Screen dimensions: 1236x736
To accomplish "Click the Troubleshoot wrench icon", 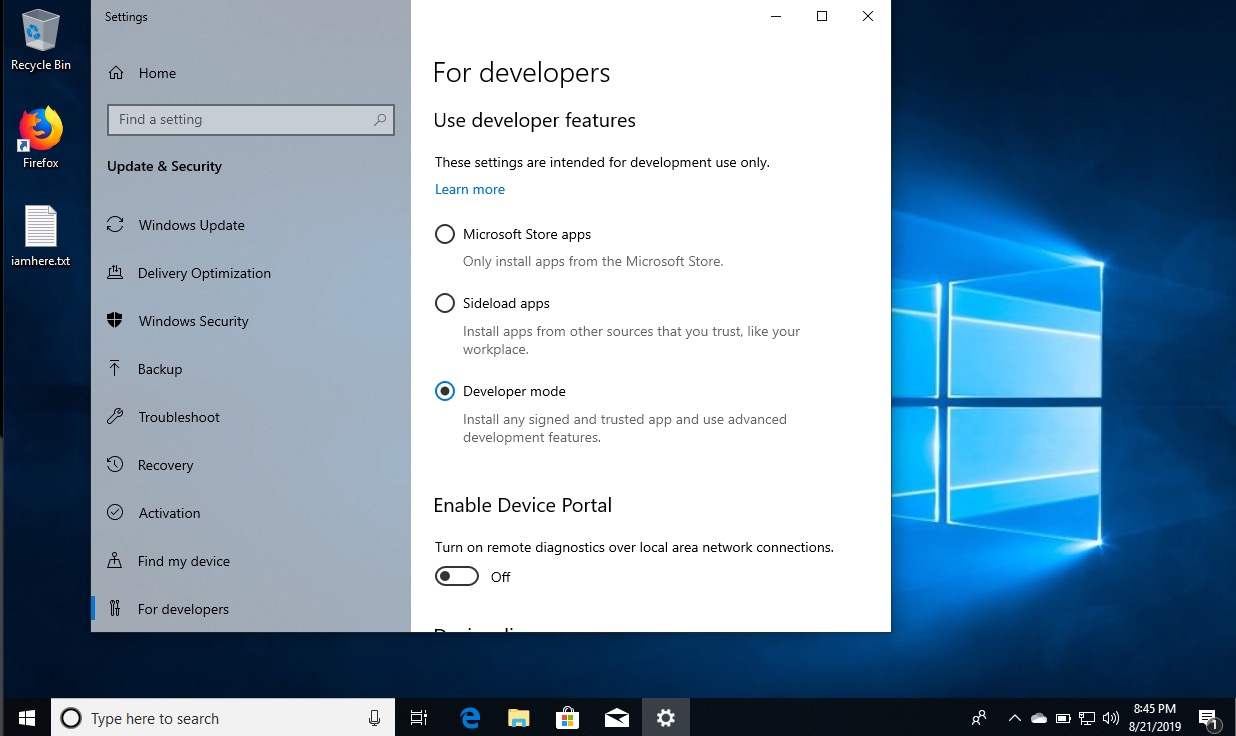I will [116, 417].
